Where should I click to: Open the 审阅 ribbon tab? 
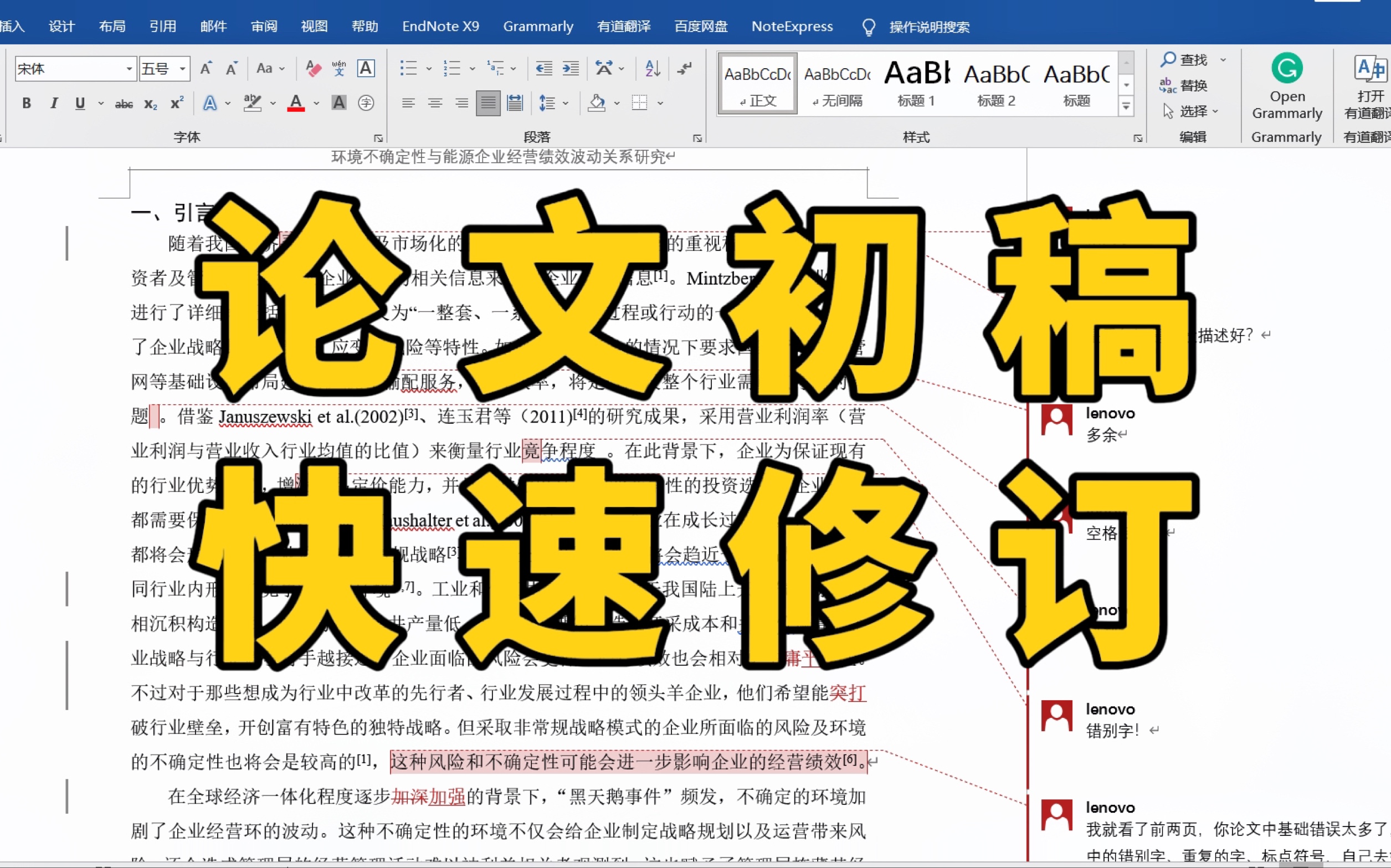pyautogui.click(x=264, y=26)
